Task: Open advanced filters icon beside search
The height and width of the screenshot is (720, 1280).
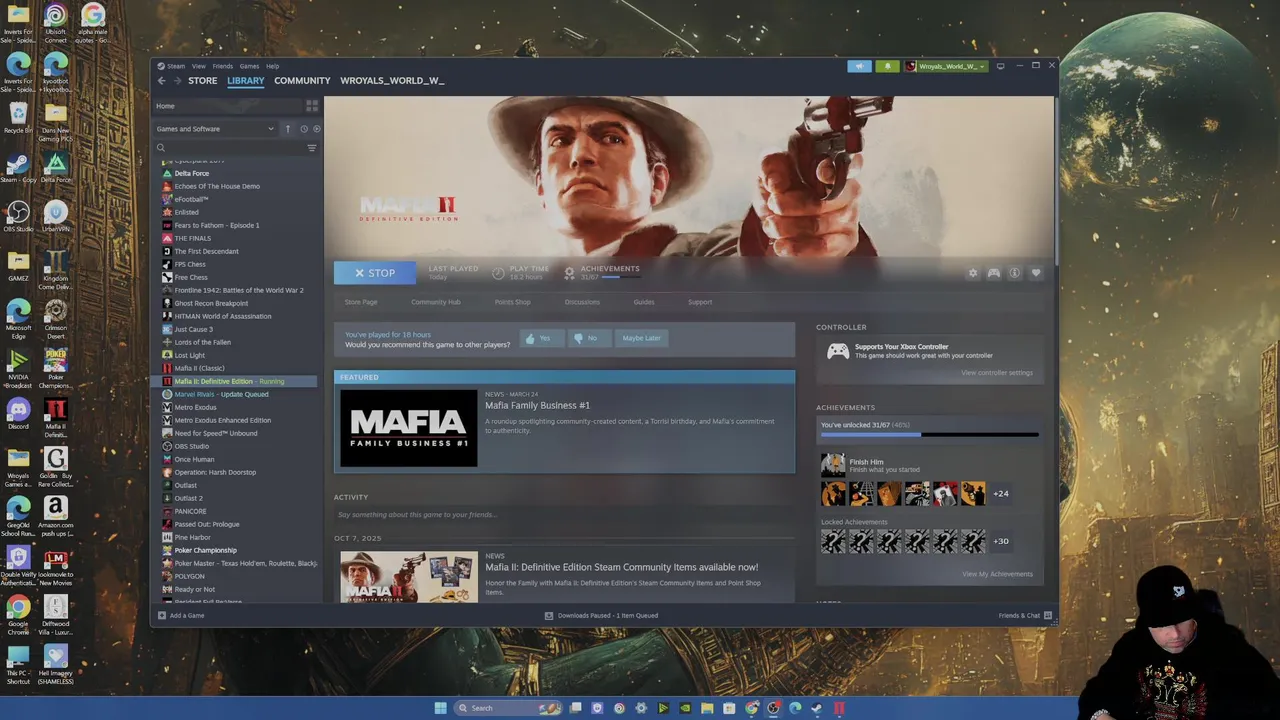Action: (311, 148)
